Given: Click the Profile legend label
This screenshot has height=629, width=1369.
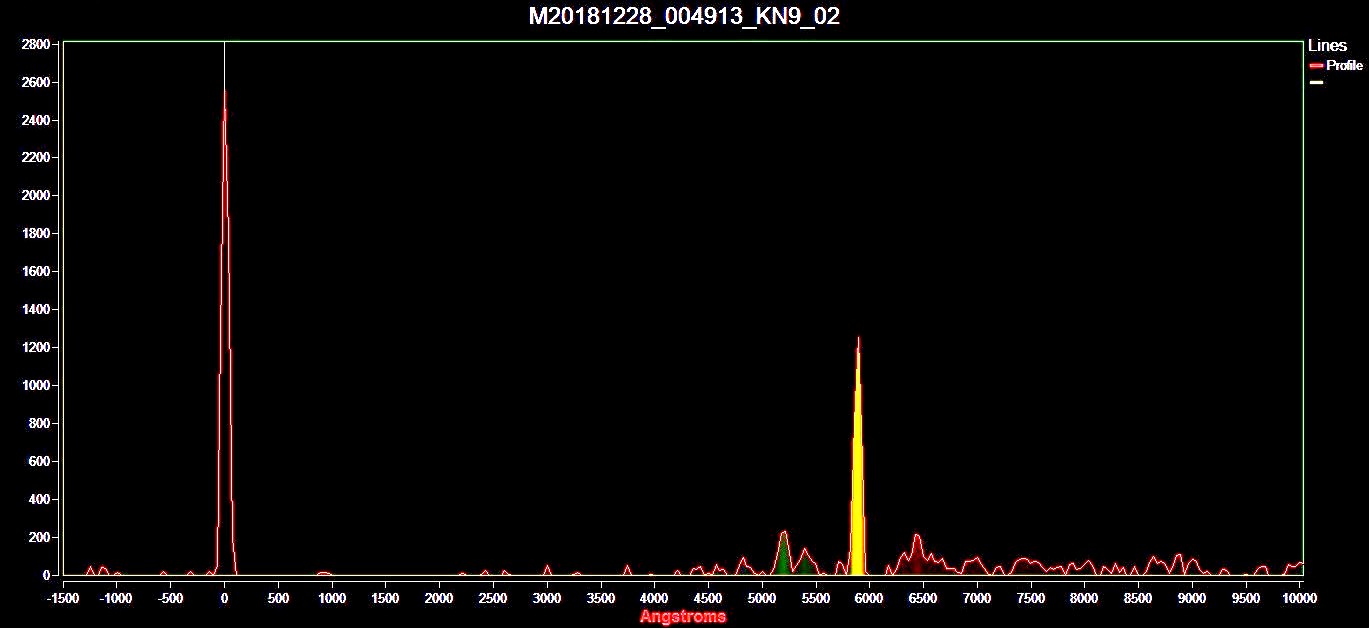Looking at the screenshot, I should [1344, 65].
